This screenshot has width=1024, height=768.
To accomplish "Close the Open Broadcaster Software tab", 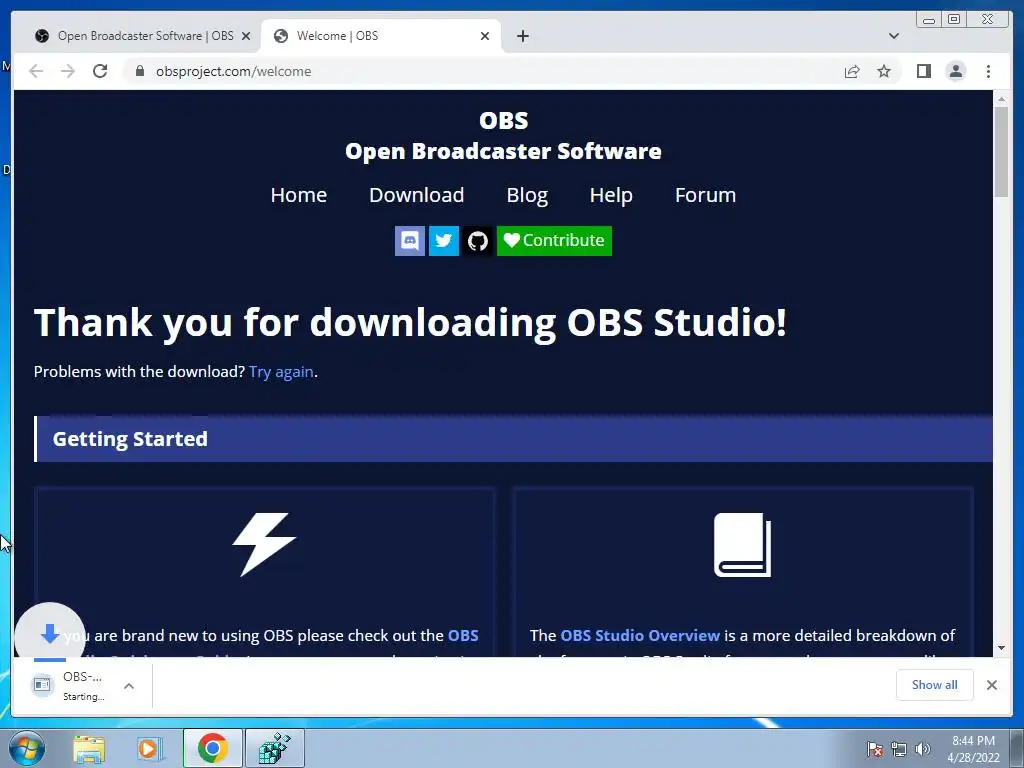I will coord(246,36).
